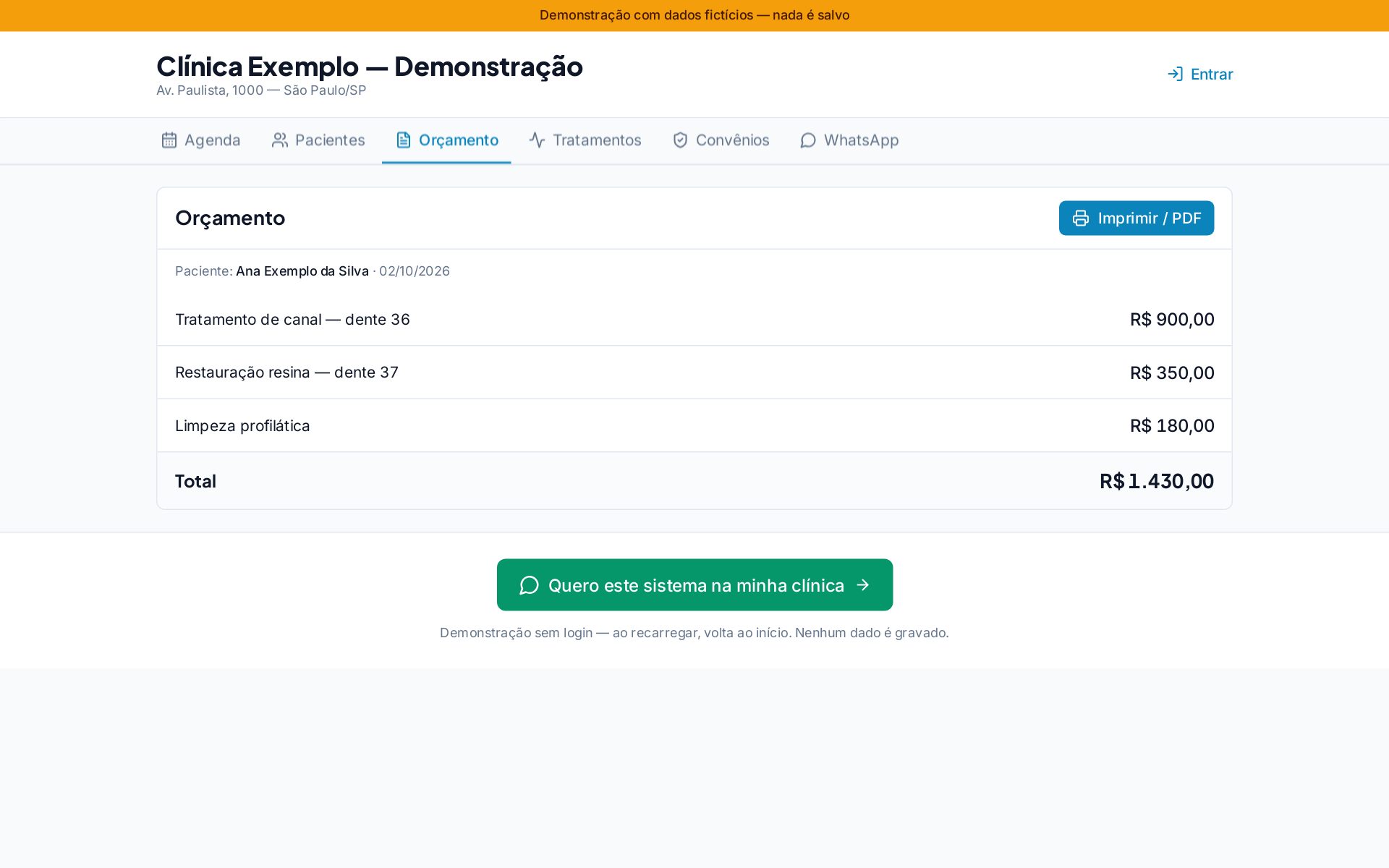Click the price R$ 900,00
The image size is (1389, 868).
pyautogui.click(x=1172, y=319)
